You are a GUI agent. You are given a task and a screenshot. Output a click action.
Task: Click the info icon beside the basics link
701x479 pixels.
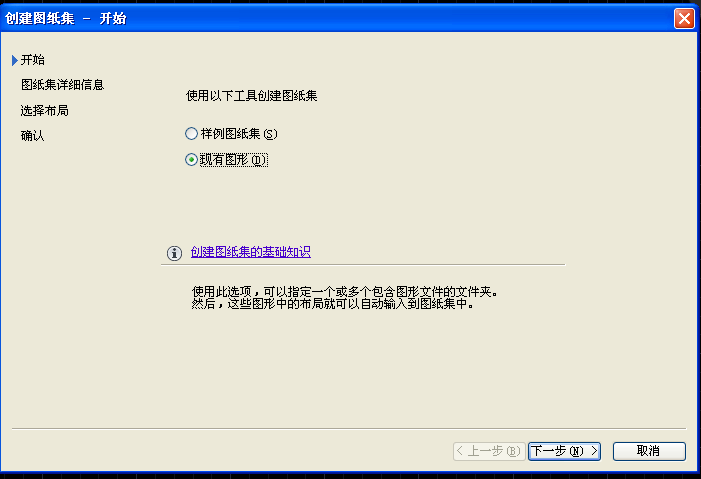coord(174,253)
